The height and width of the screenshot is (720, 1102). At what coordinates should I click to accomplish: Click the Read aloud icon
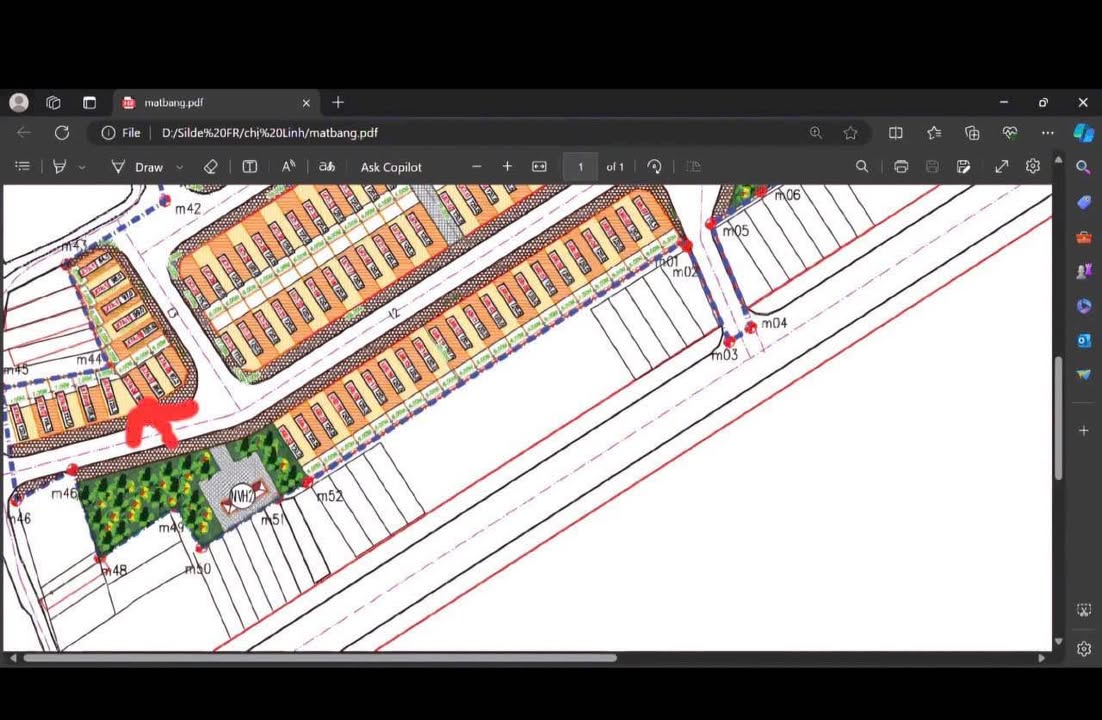[x=288, y=167]
